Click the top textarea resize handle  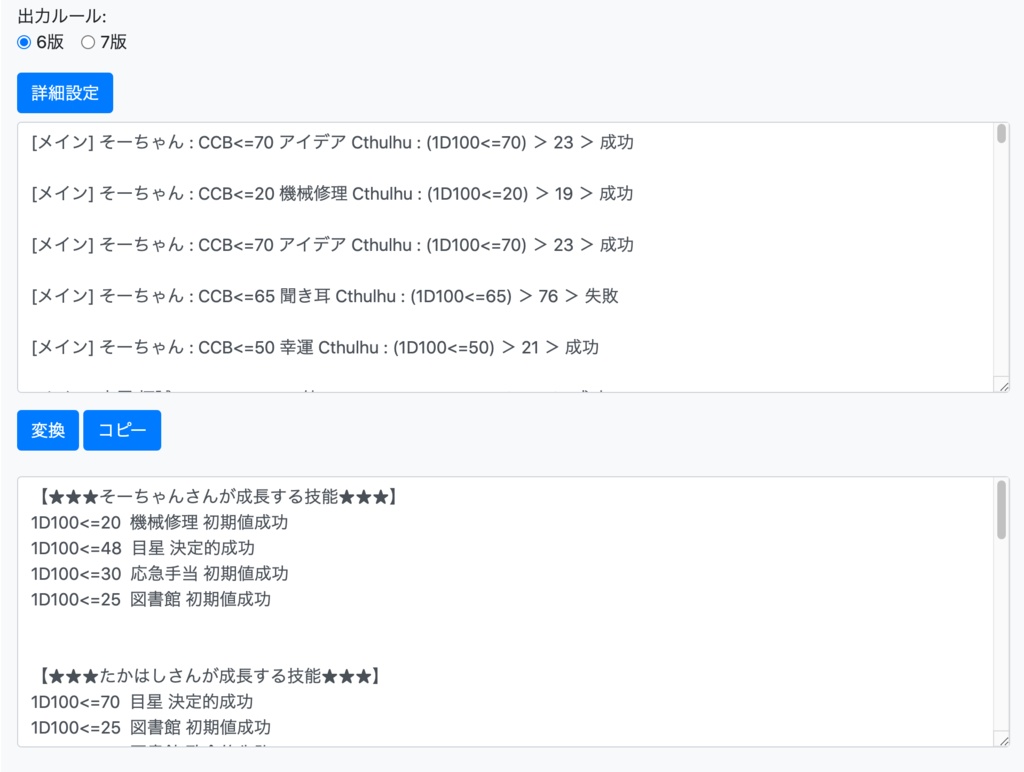click(1006, 385)
